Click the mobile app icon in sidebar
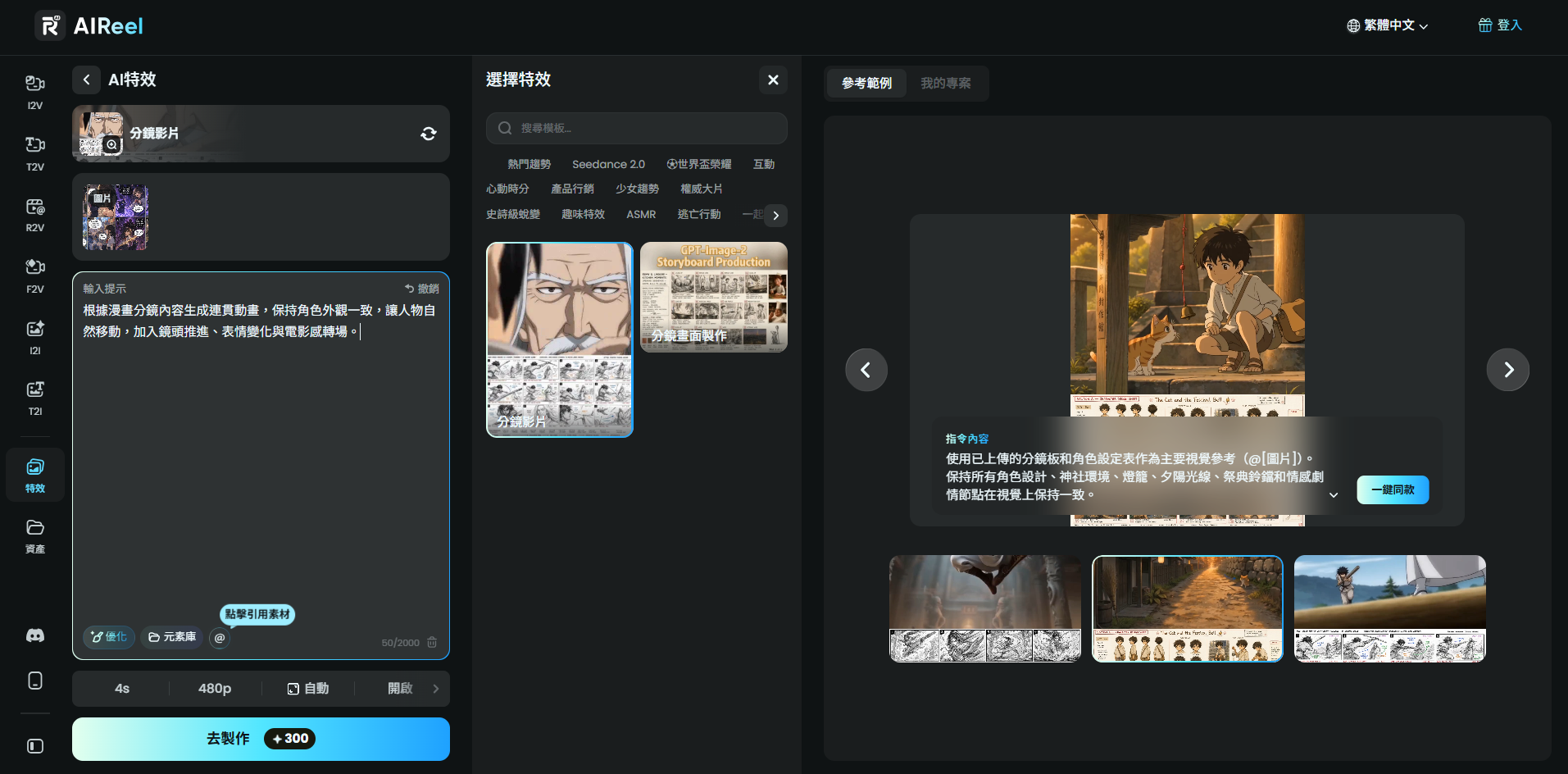 [x=35, y=681]
